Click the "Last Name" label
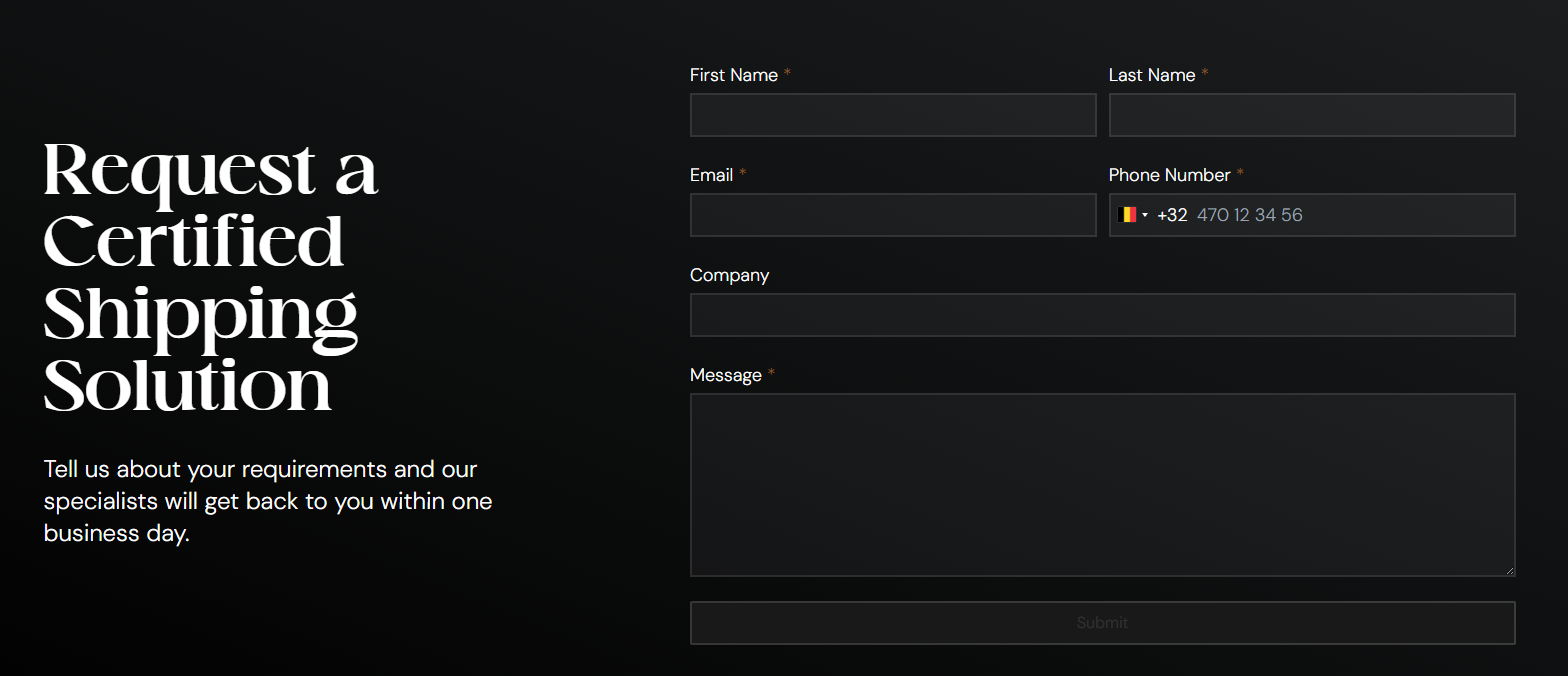Screen dimensions: 1568x676 click(x=1152, y=75)
